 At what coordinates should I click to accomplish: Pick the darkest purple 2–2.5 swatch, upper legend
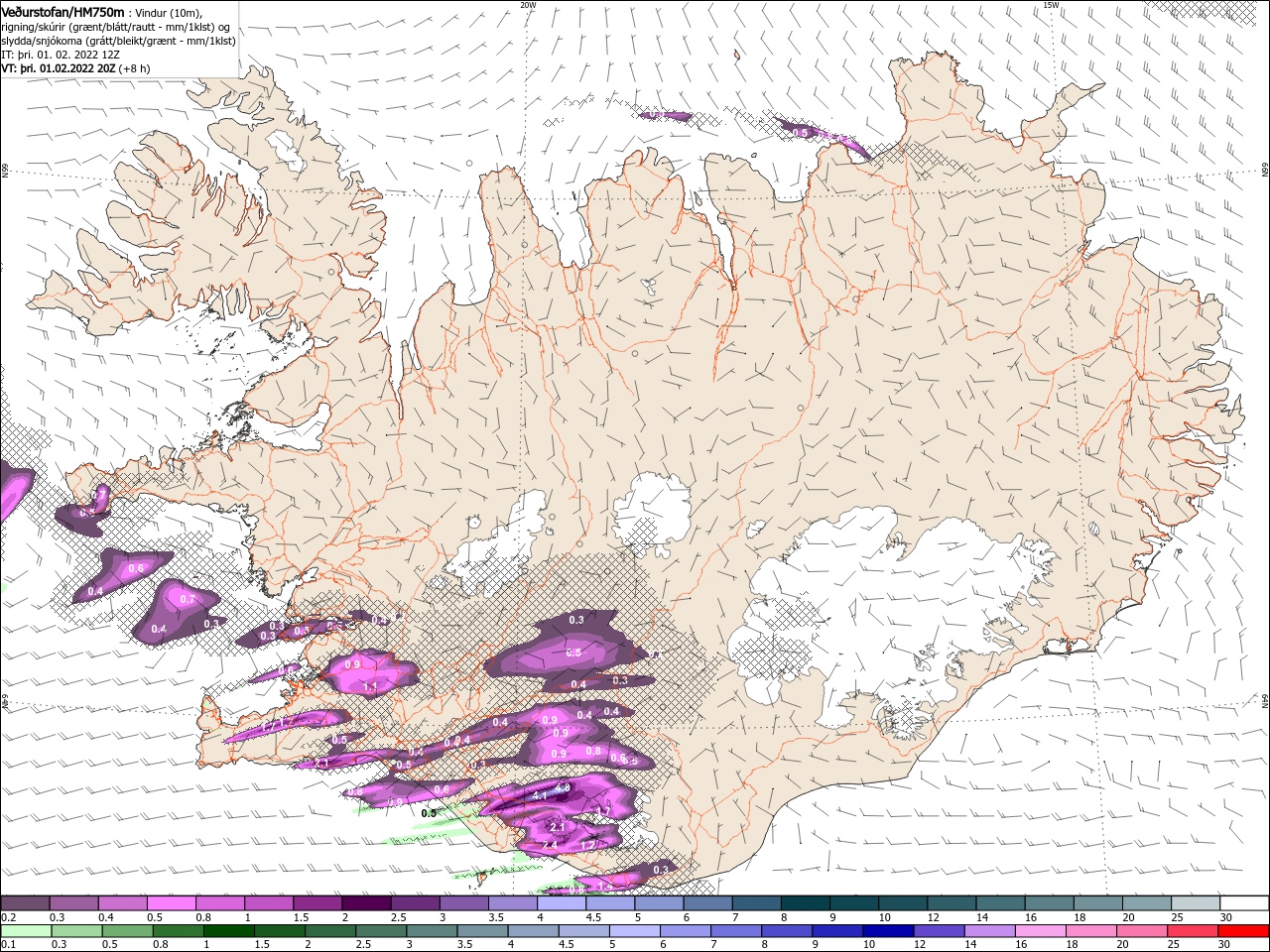(366, 903)
